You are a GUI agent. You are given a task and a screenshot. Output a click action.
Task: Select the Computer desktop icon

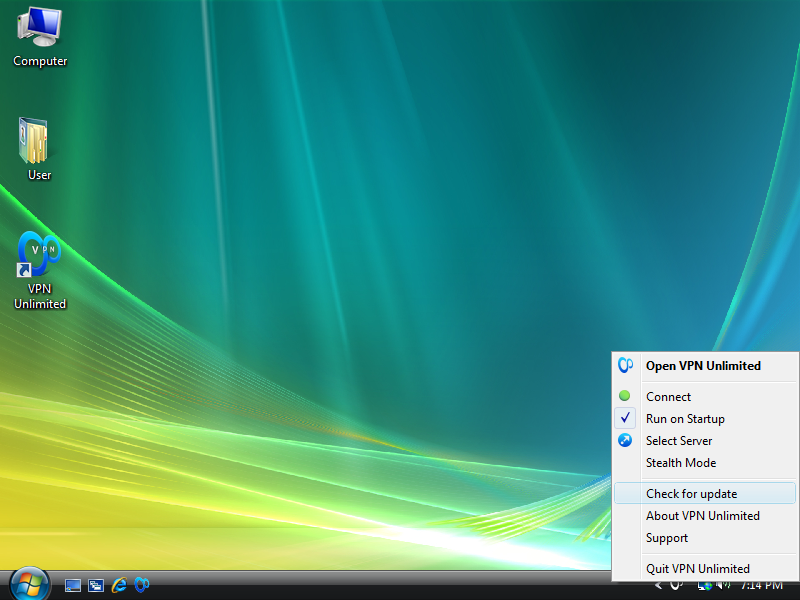40,37
